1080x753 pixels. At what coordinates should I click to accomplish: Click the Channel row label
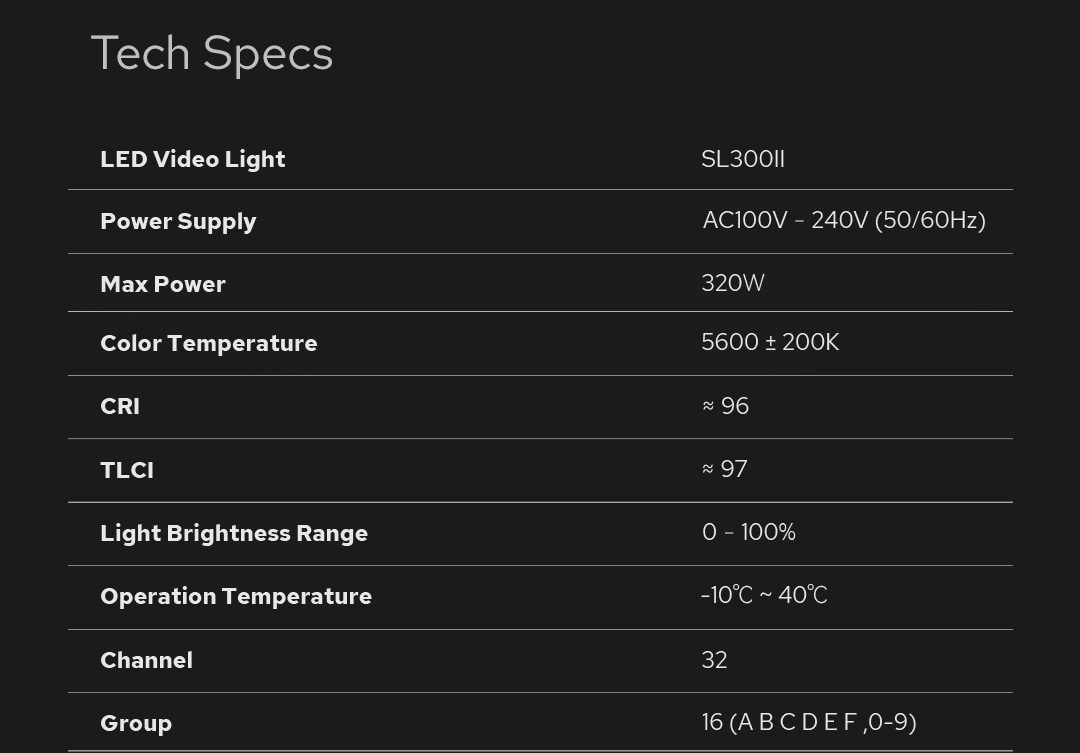[146, 660]
